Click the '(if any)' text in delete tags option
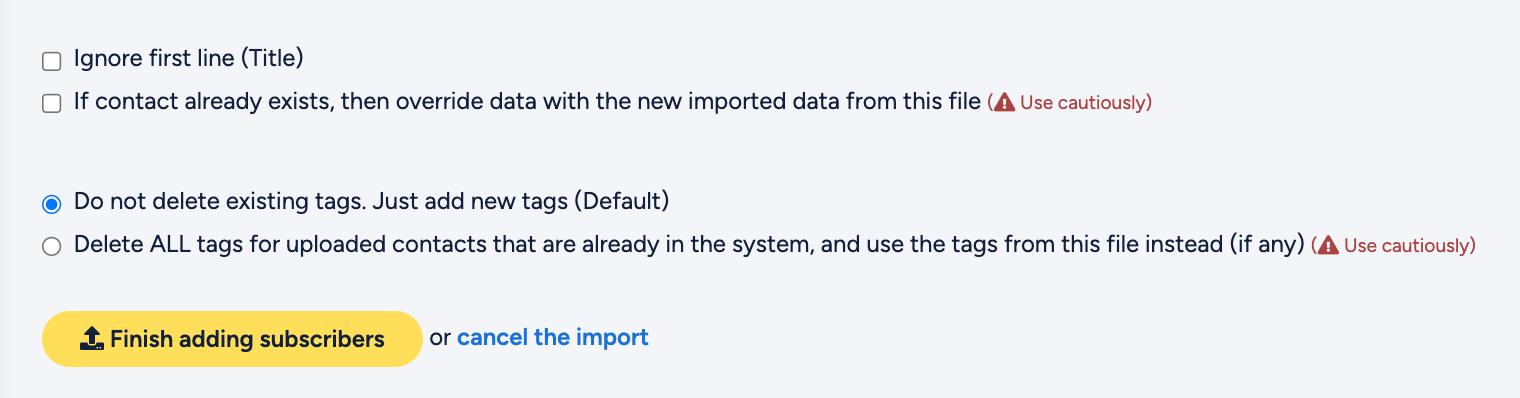 point(1267,244)
